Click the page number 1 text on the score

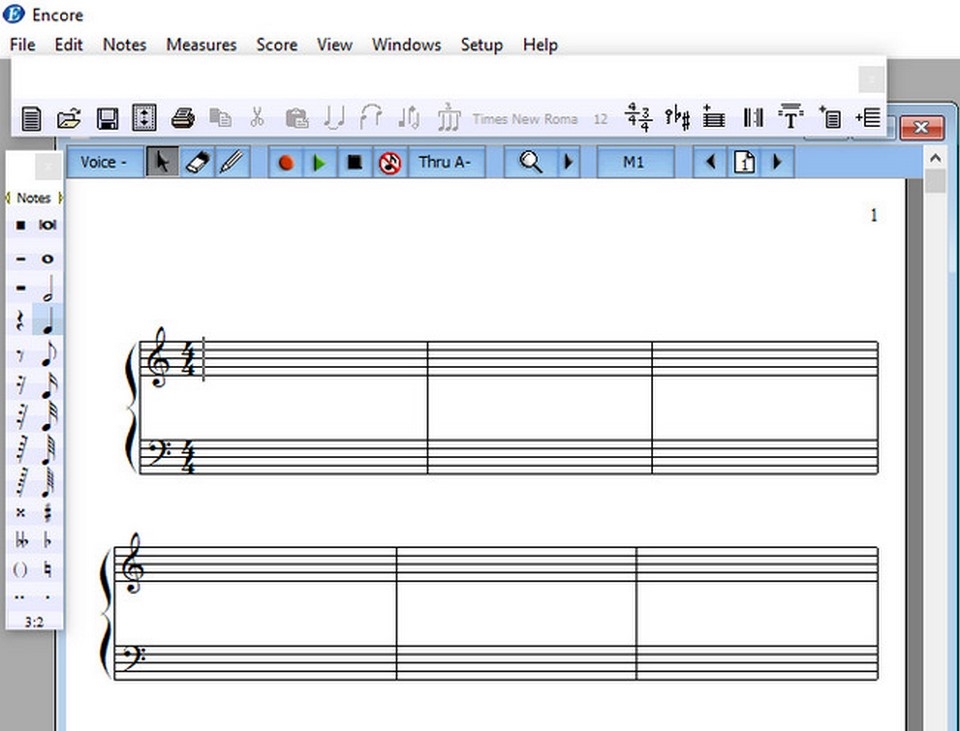point(874,215)
